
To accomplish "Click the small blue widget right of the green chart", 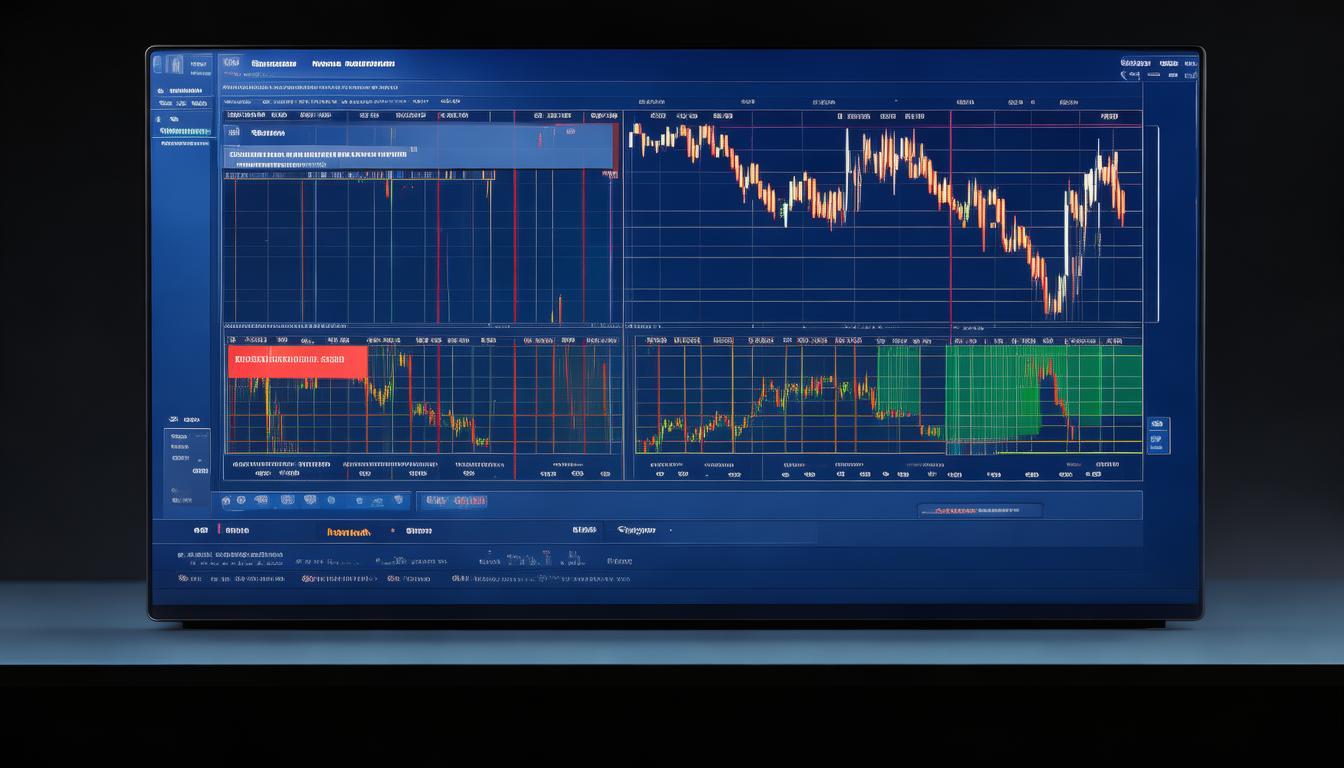I will click(1157, 436).
